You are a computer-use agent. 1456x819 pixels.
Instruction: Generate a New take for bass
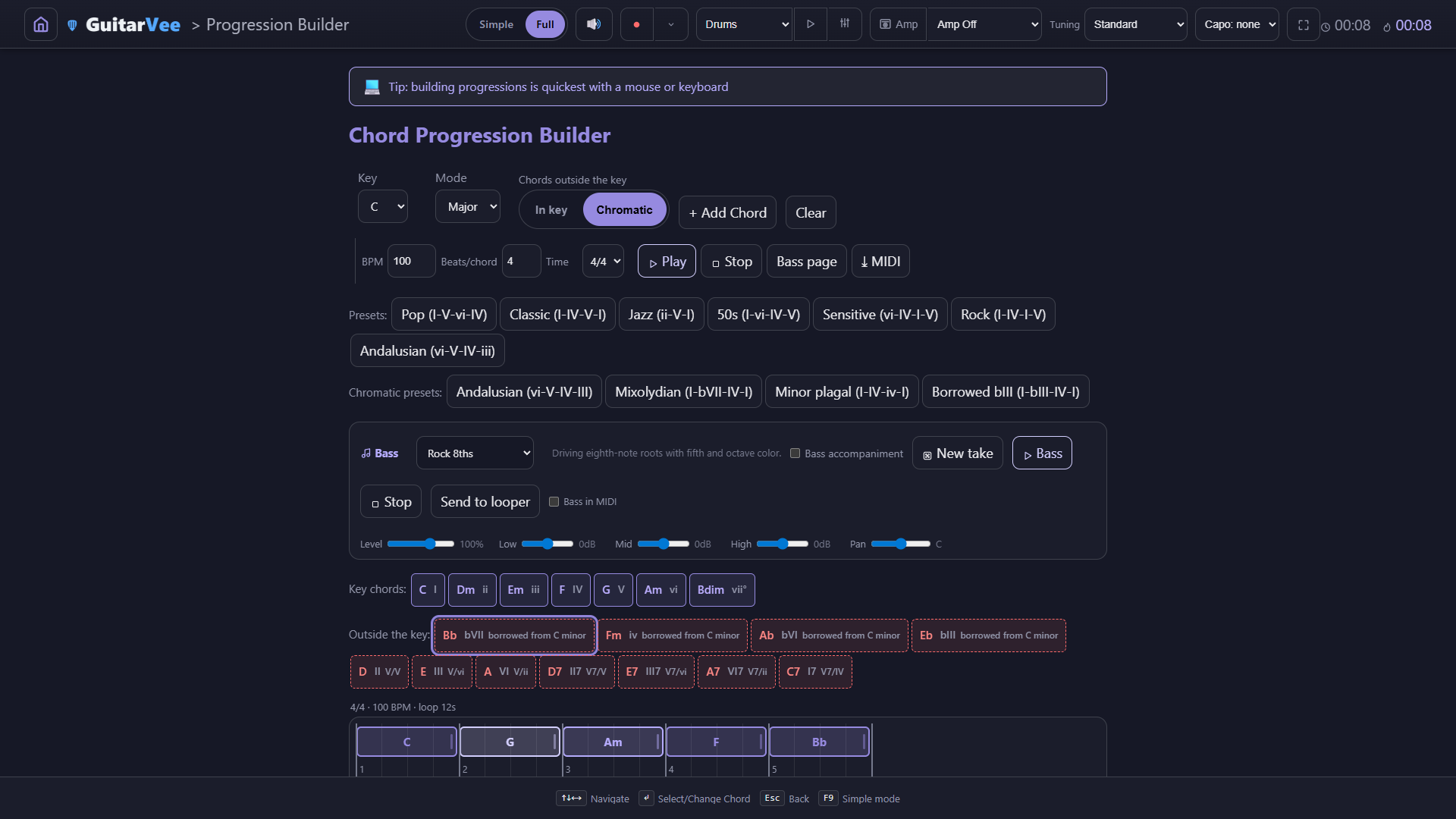[x=957, y=453]
